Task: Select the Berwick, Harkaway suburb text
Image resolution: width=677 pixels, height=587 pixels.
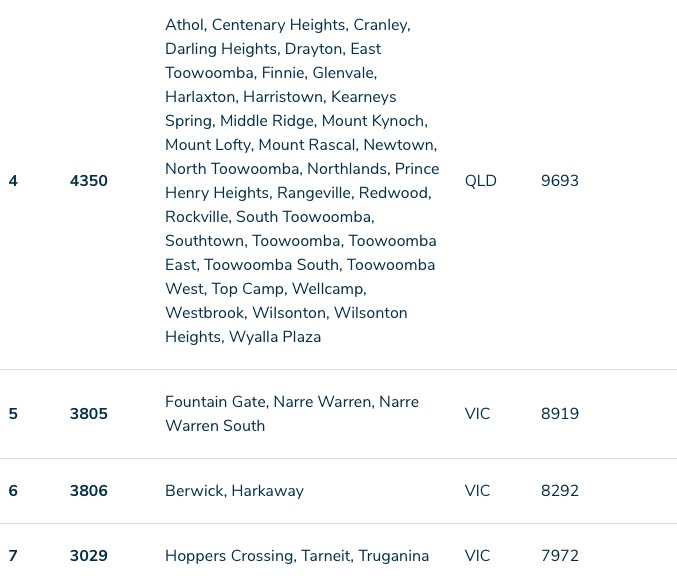Action: (x=234, y=491)
